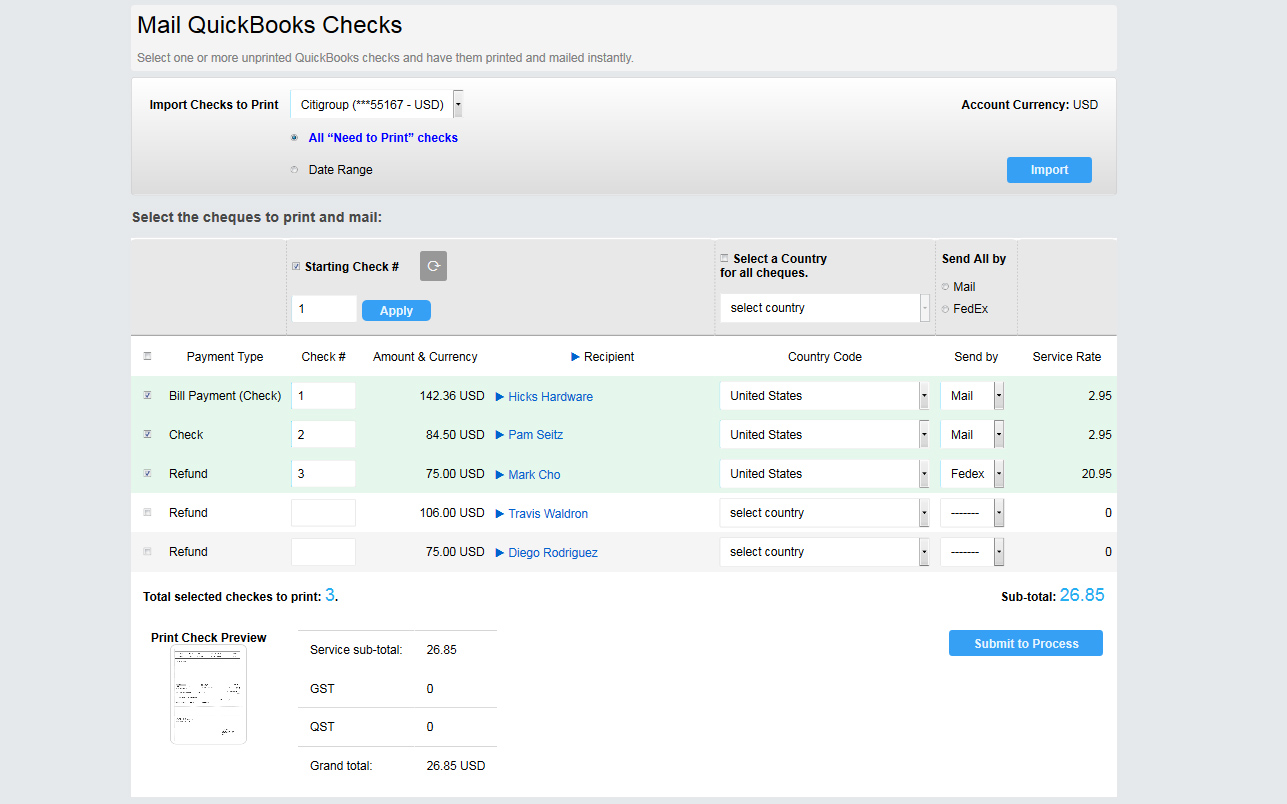Open the Citigroup bank account dropdown
Viewport: 1287px width, 804px height.
377,105
